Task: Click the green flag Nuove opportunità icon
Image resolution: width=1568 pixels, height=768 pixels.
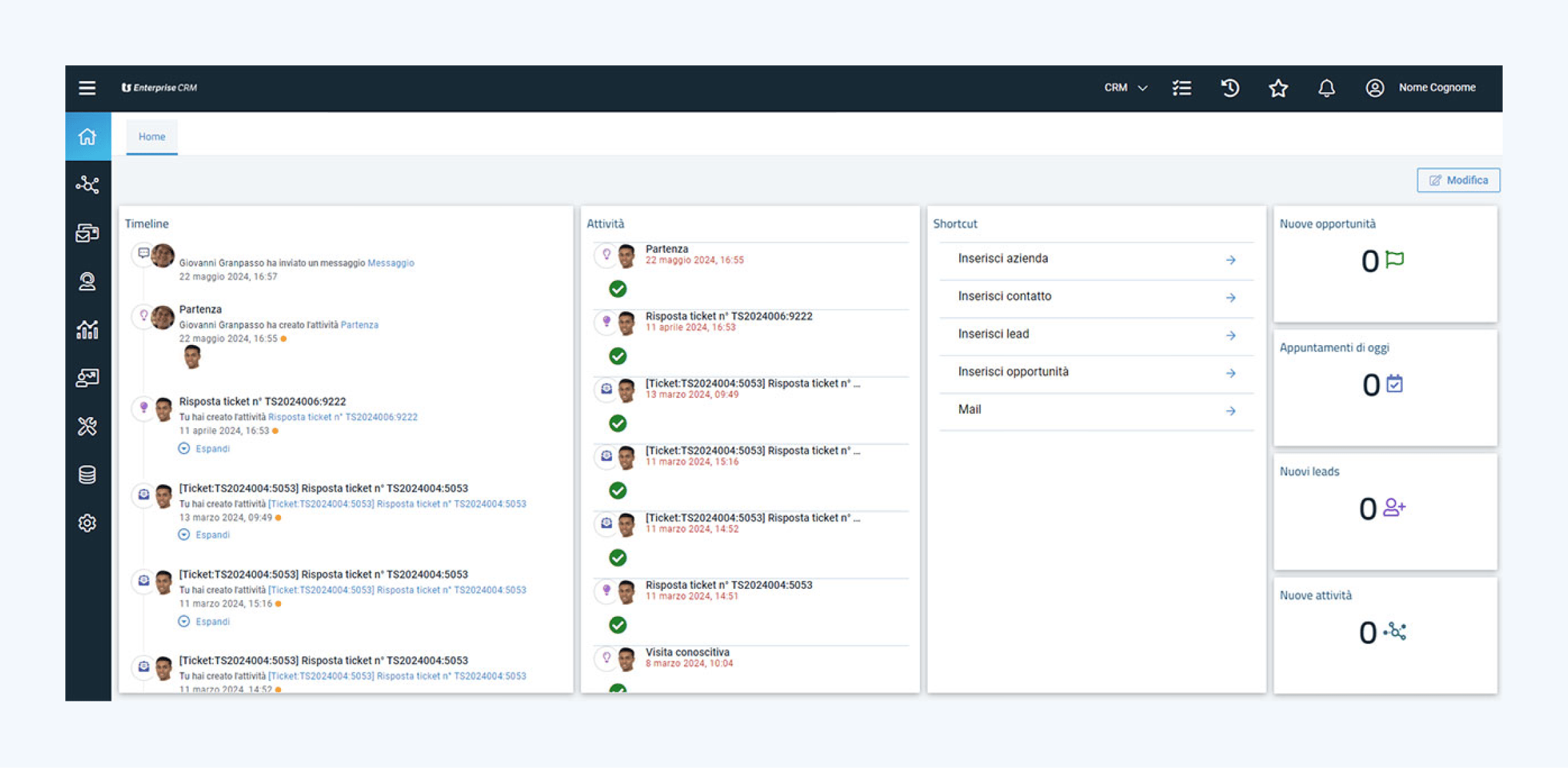Action: [x=1394, y=259]
